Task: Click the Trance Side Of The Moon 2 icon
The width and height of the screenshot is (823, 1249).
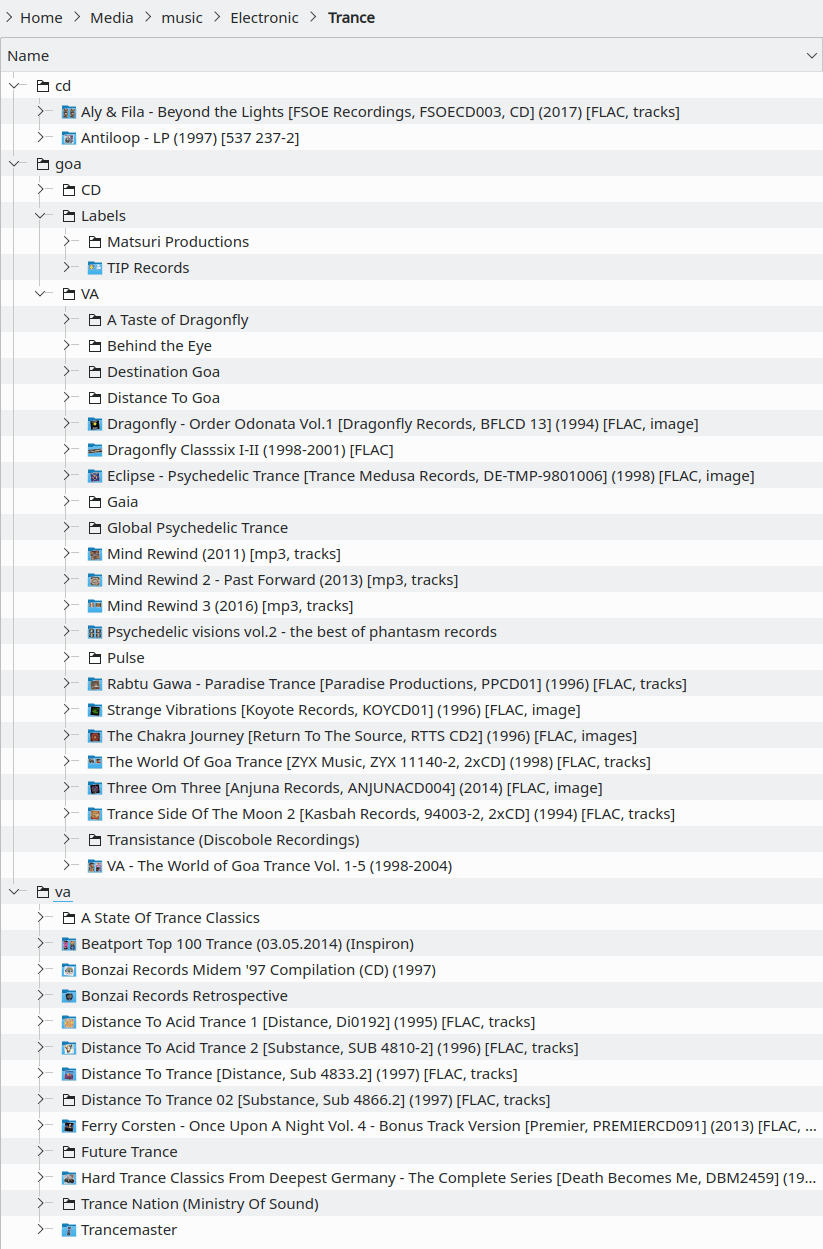Action: coord(95,814)
